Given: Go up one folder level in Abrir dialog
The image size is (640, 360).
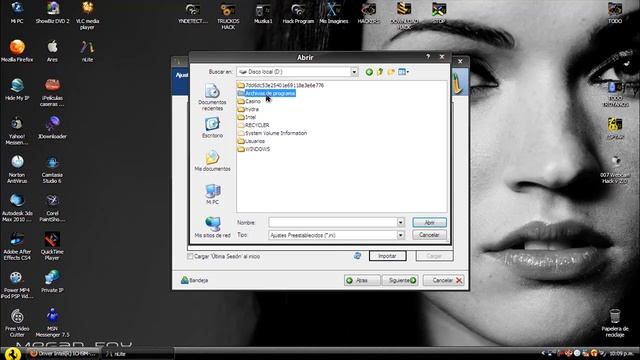Looking at the screenshot, I should pos(380,72).
